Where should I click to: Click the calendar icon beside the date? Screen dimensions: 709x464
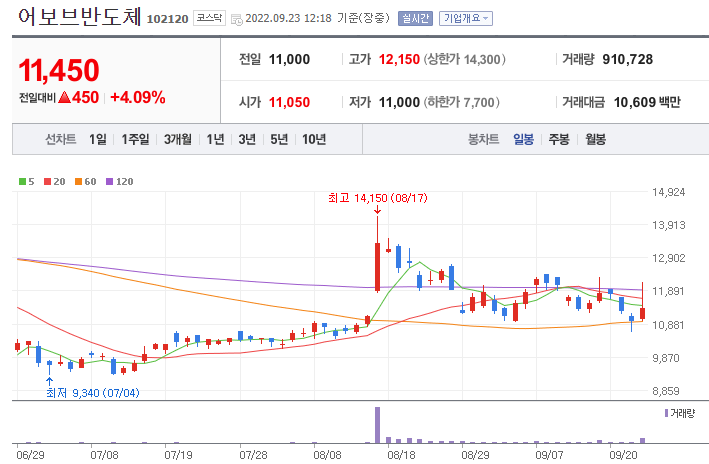click(x=236, y=19)
